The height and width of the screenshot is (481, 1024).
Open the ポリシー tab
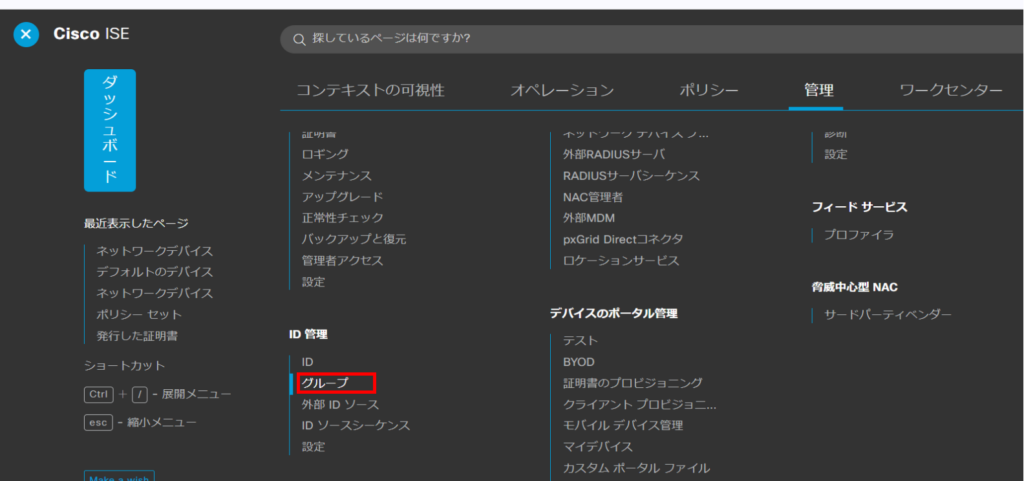click(709, 91)
